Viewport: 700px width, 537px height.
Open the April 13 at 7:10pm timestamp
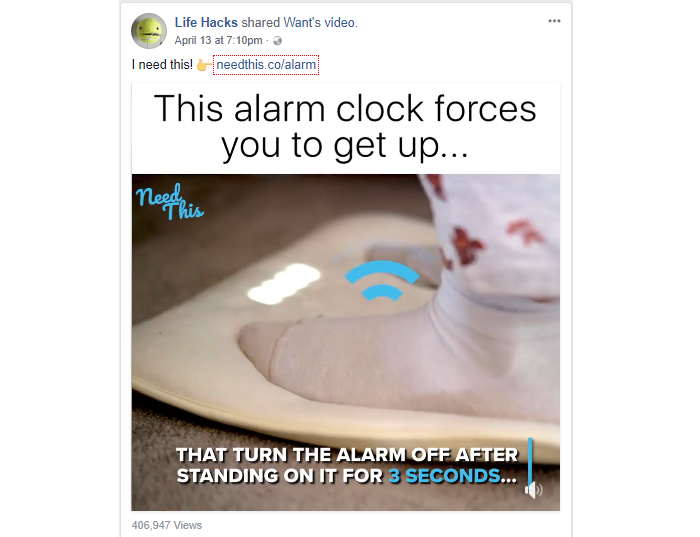tap(218, 41)
